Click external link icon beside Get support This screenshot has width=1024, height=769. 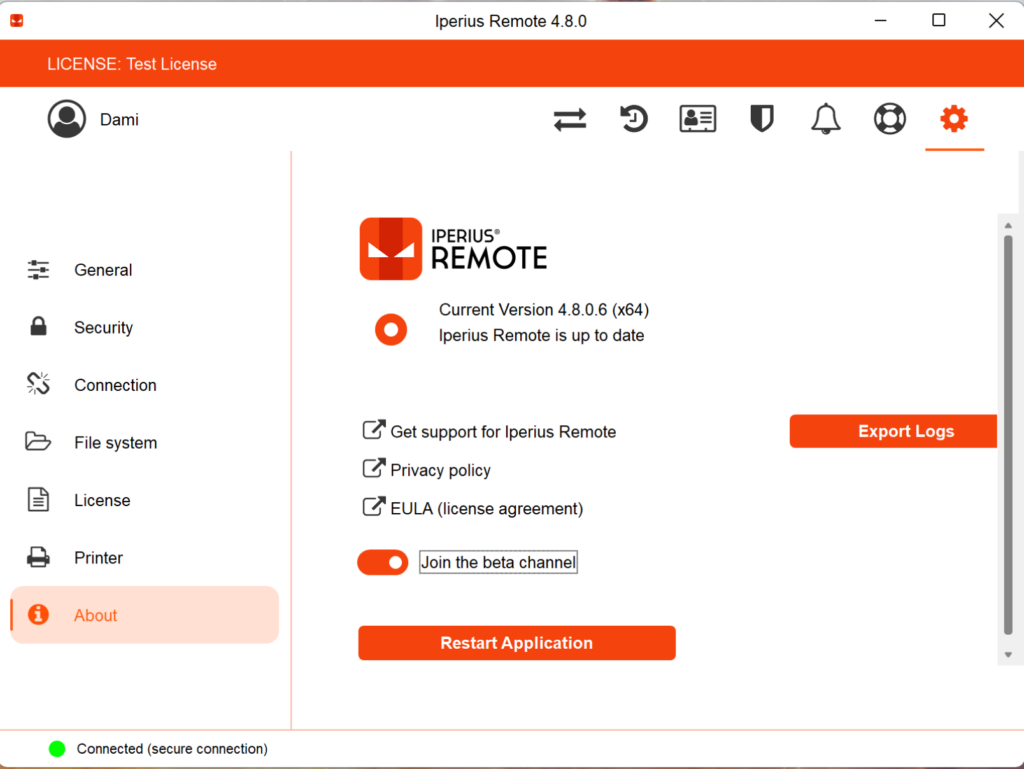pos(374,430)
